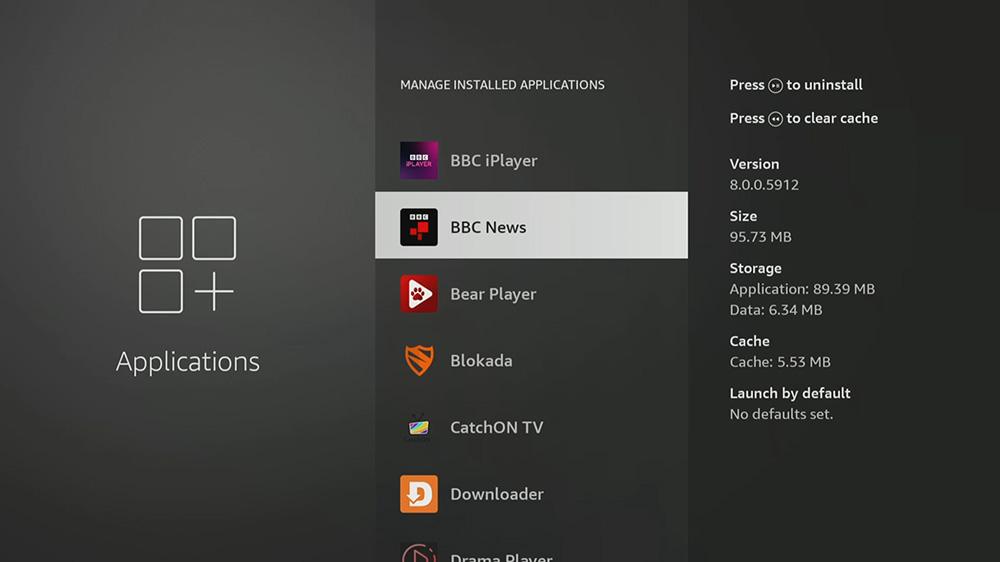Click the version number 8.0.0.5912

click(764, 184)
